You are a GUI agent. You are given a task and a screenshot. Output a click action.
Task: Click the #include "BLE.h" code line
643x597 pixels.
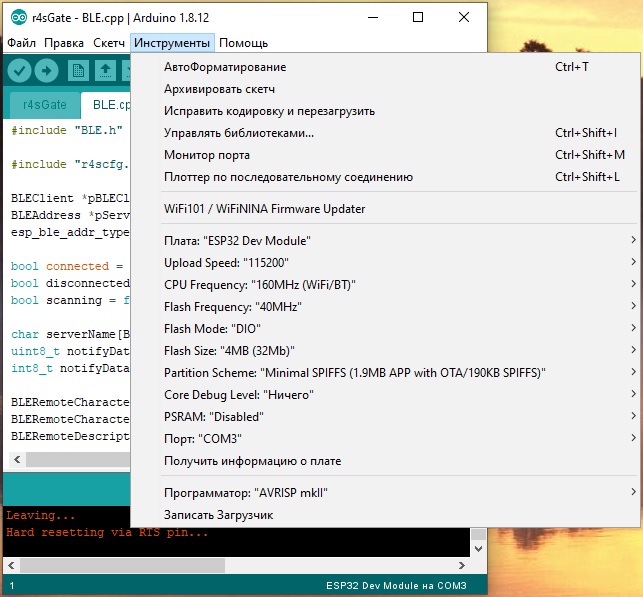point(67,130)
